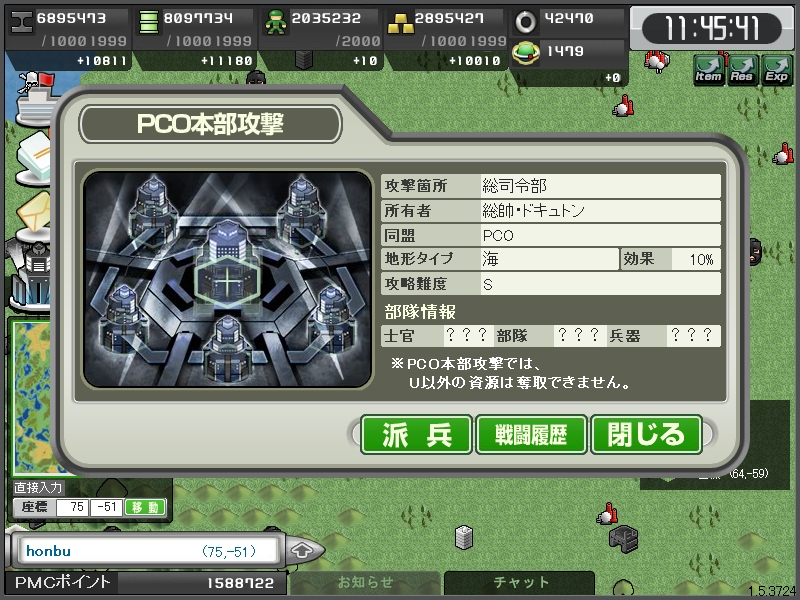800x600 pixels.
Task: Click the PCO headquarters image
Action: [x=228, y=280]
